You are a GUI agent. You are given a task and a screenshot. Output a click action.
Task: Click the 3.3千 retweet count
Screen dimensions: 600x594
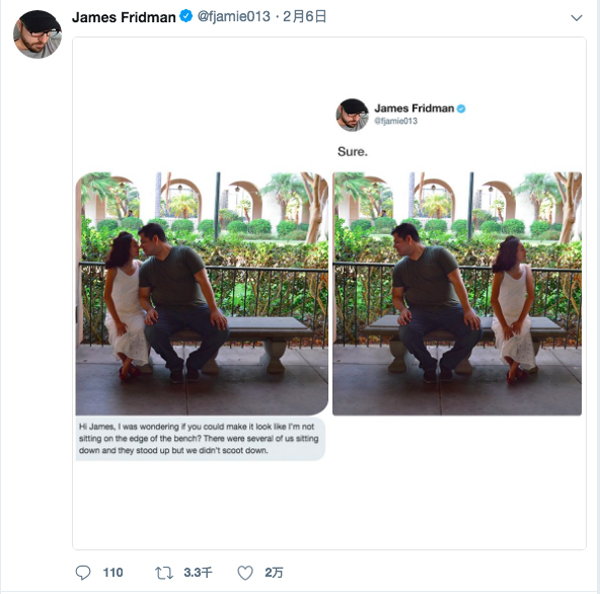(198, 573)
